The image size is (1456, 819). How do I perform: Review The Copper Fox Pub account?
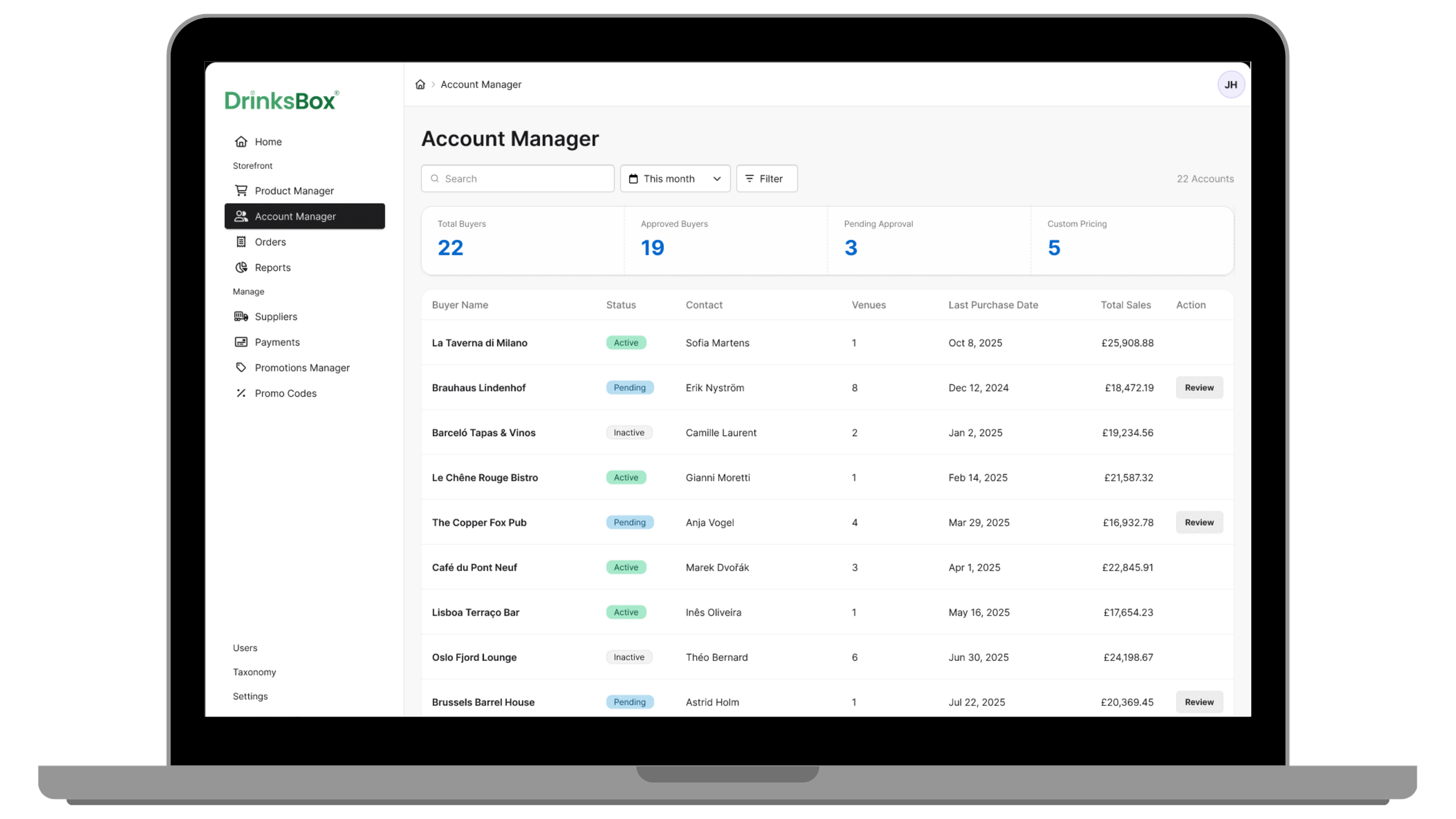point(1199,523)
